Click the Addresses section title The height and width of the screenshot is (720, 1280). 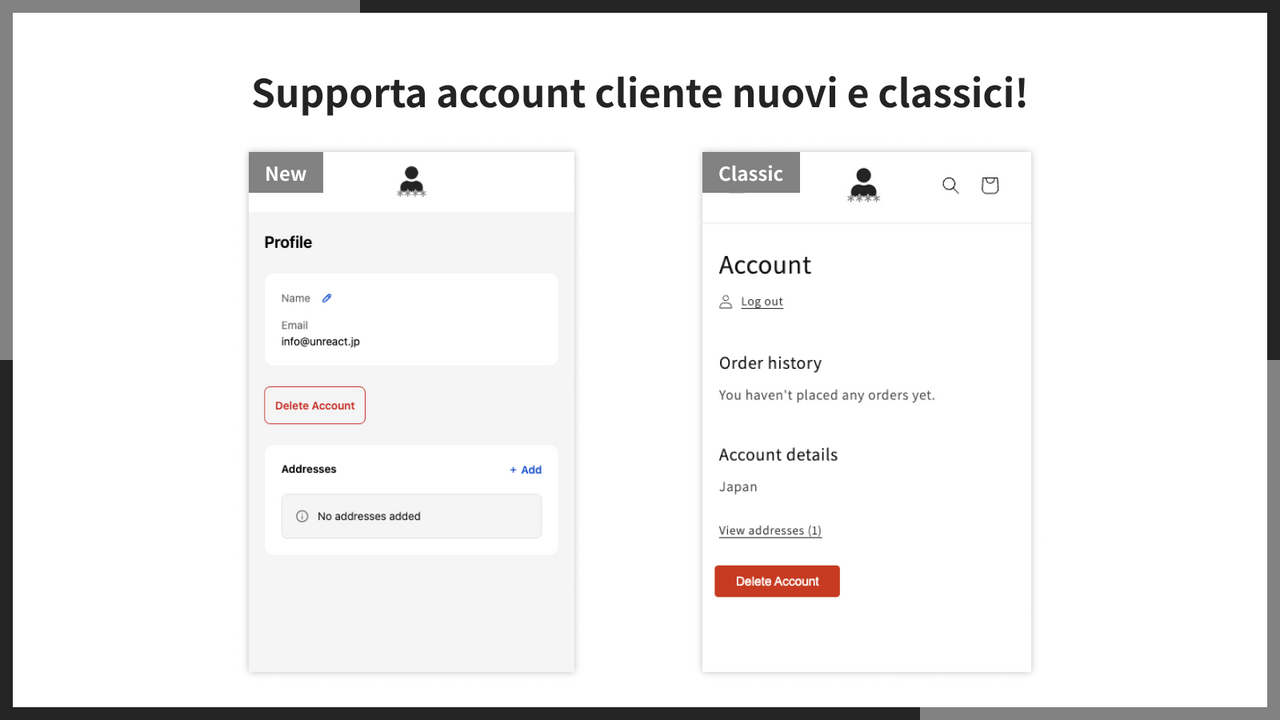tap(309, 469)
